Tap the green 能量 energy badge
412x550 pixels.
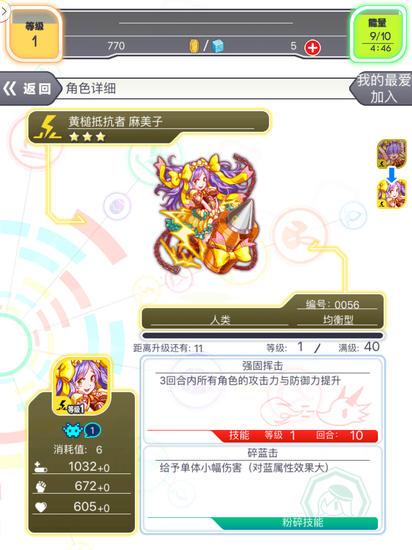(x=379, y=35)
